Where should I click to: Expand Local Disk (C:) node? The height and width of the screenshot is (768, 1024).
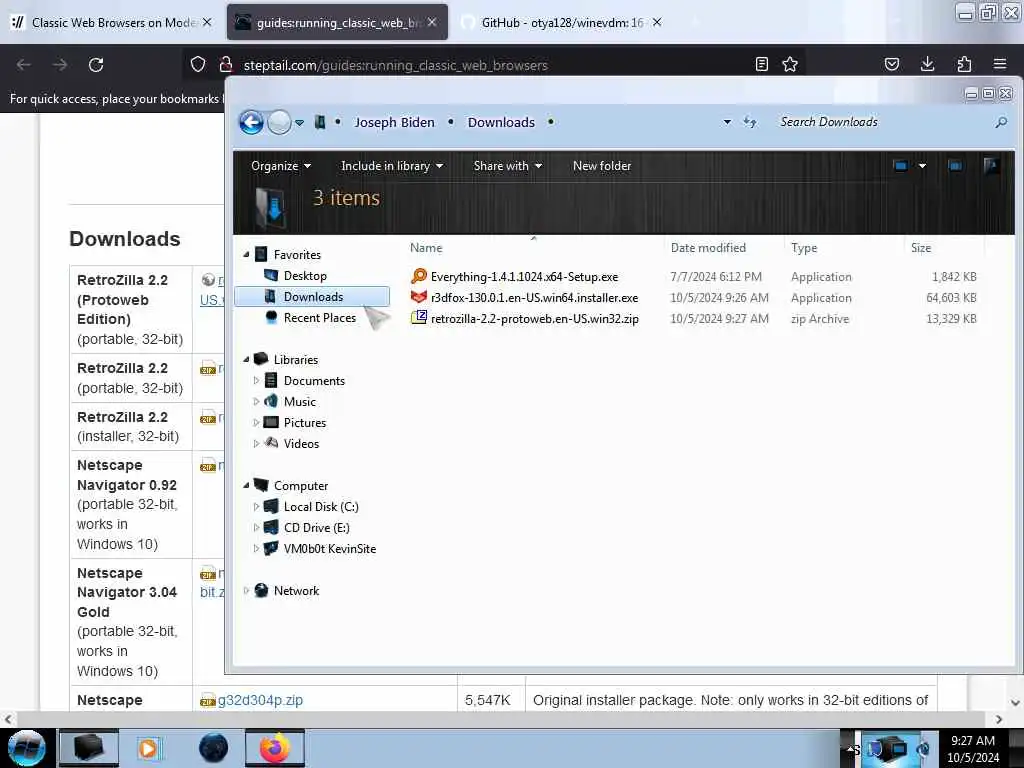[x=256, y=506]
